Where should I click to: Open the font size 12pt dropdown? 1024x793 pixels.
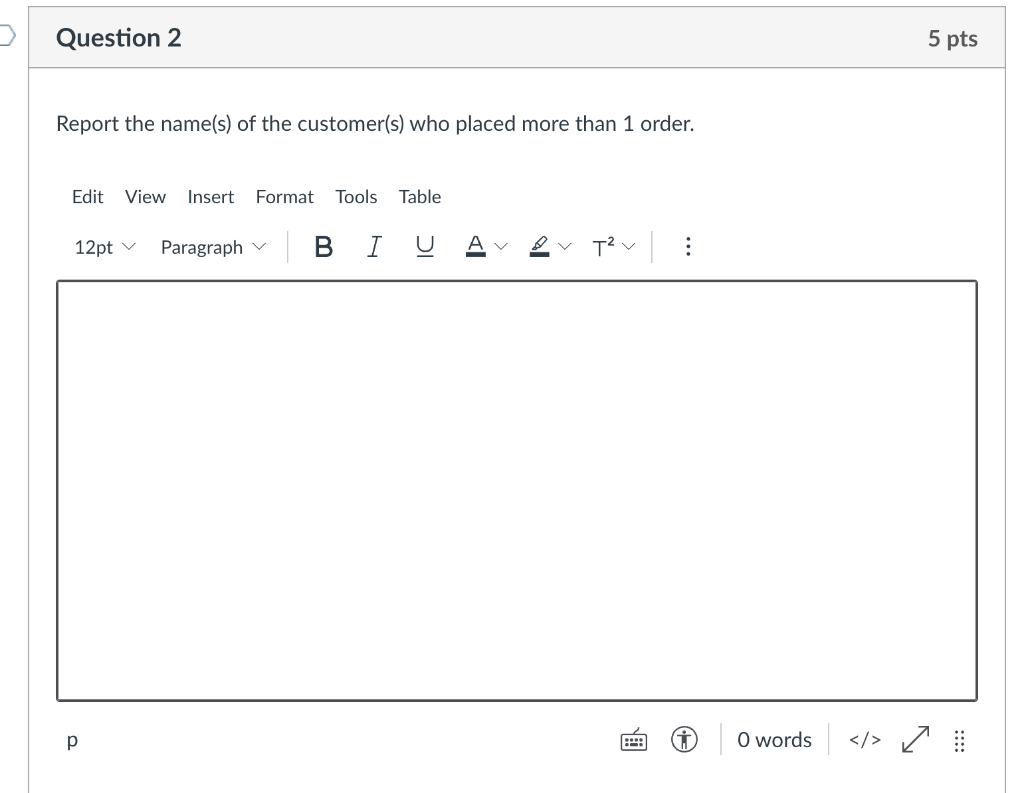point(104,247)
